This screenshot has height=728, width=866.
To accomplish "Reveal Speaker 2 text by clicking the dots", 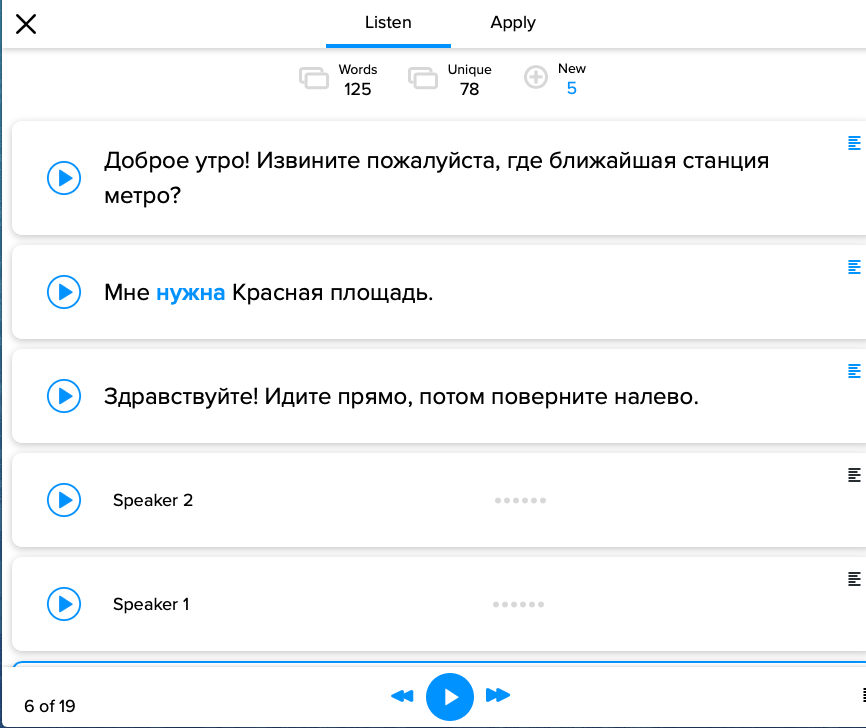I will point(520,500).
